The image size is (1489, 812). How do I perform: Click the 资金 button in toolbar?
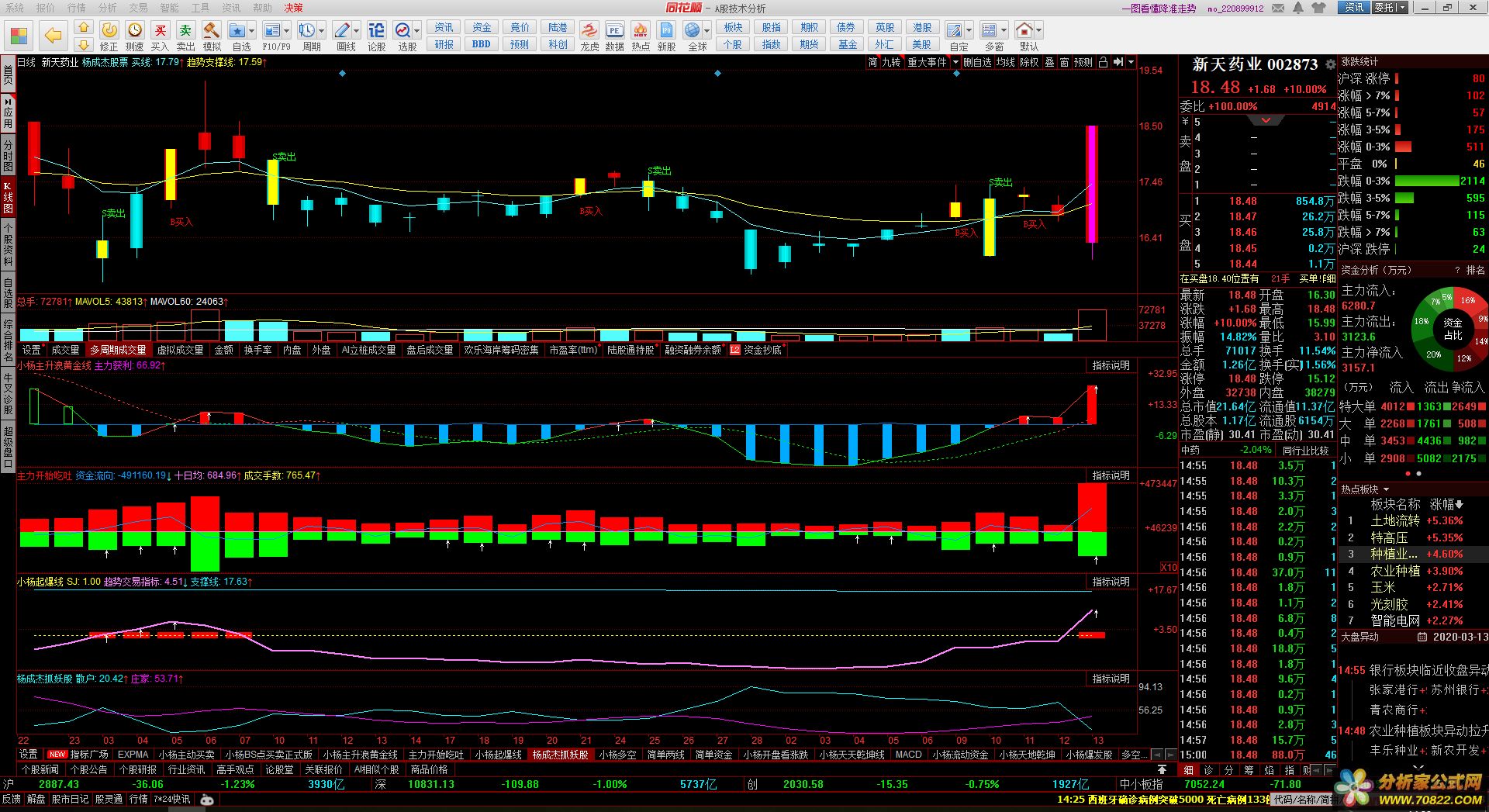(482, 27)
